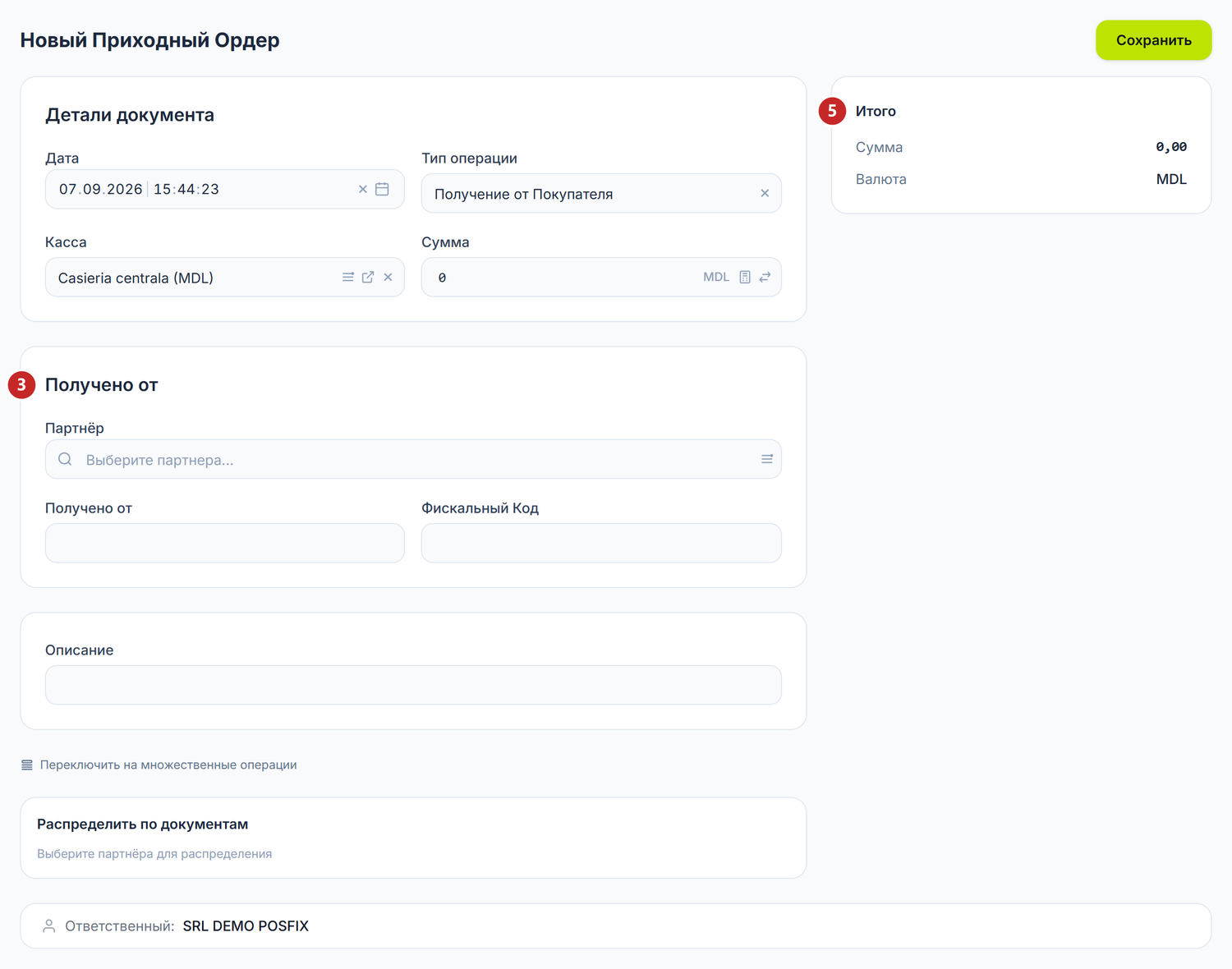The width and height of the screenshot is (1232, 969).
Task: Clear the Касса field selection
Action: coord(388,278)
